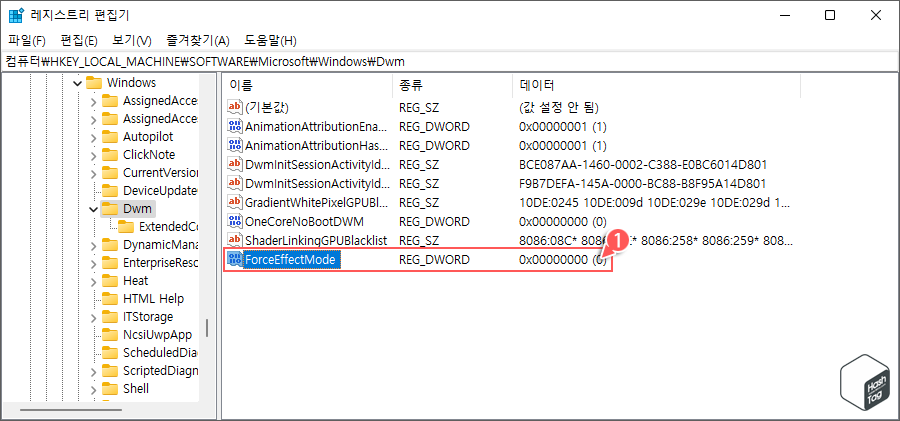
Task: Select the Dwm folder icon
Action: 110,208
